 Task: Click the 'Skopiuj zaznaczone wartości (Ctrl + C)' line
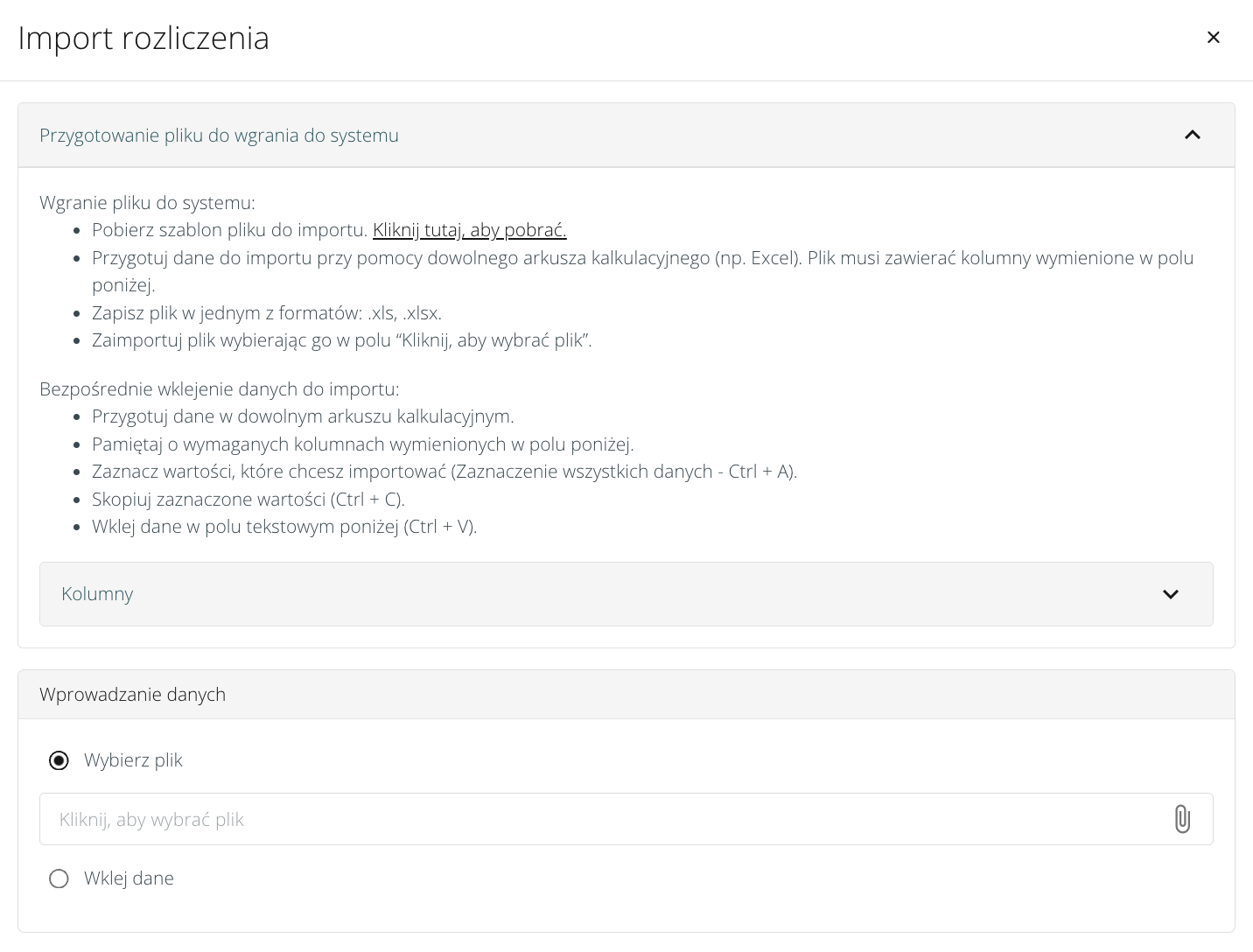pyautogui.click(x=248, y=500)
